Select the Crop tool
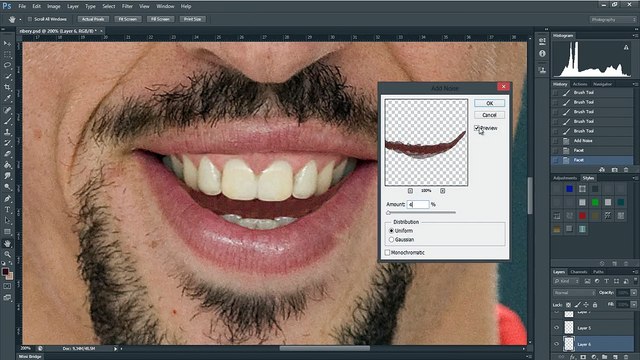The image size is (640, 360). (x=7, y=87)
